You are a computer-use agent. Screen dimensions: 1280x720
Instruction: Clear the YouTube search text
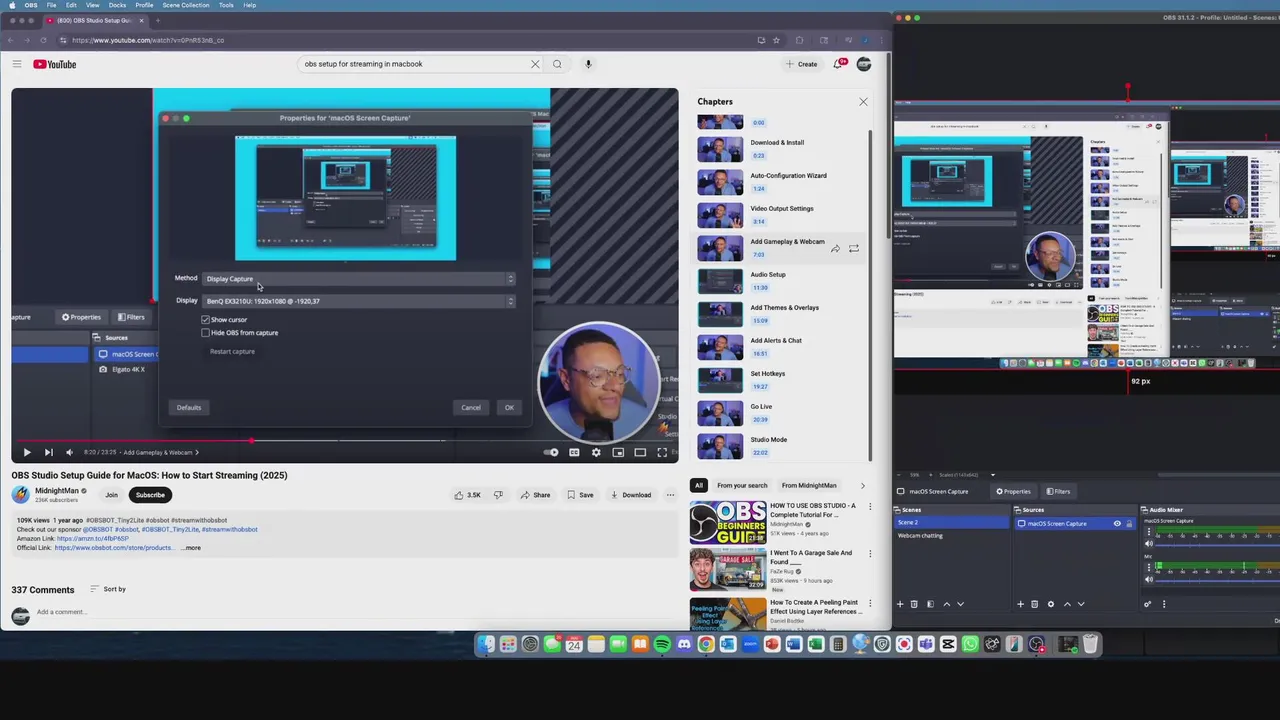pyautogui.click(x=535, y=64)
